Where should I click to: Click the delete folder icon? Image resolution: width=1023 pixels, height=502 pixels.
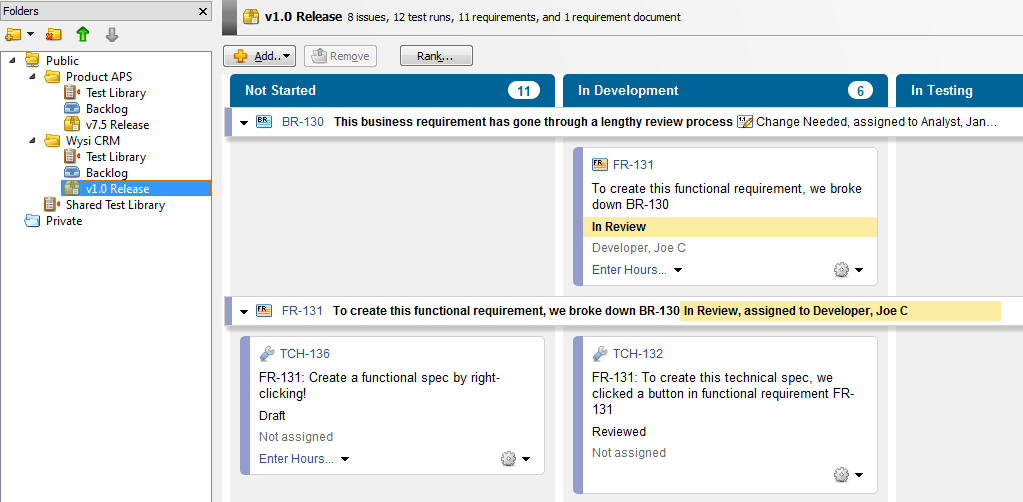pyautogui.click(x=54, y=35)
